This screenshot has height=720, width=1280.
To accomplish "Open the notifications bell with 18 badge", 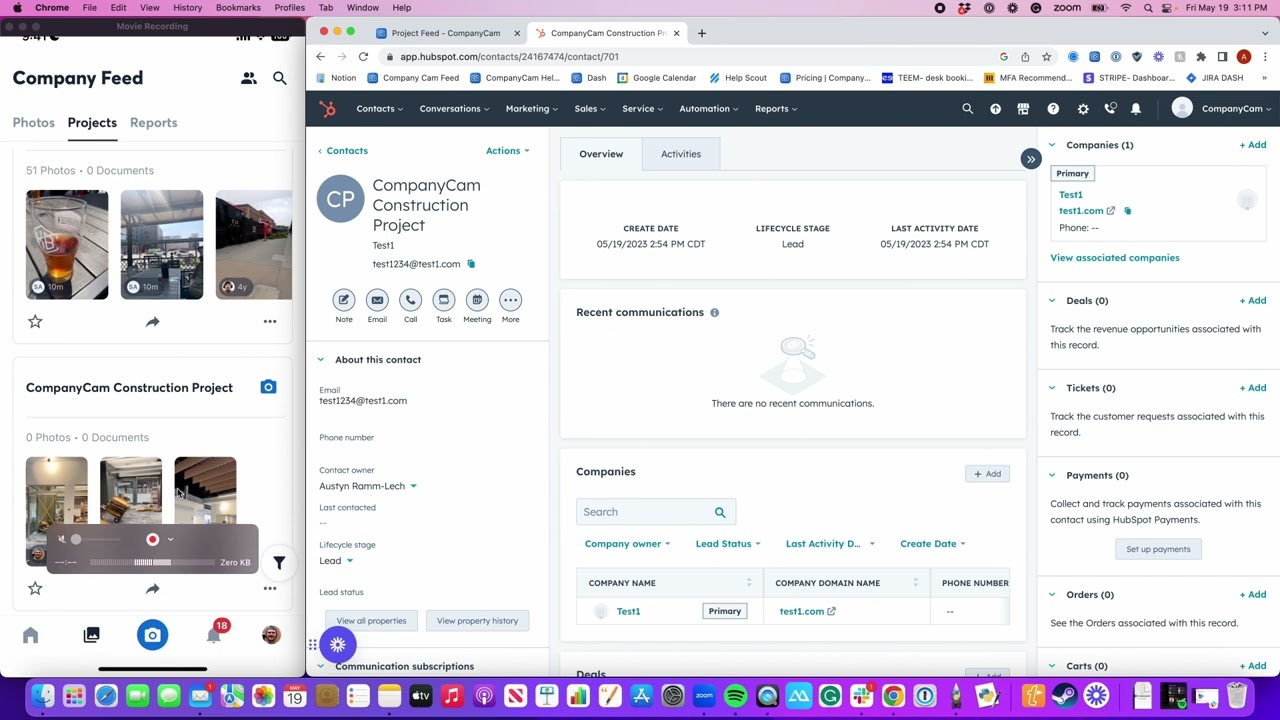I will [213, 635].
